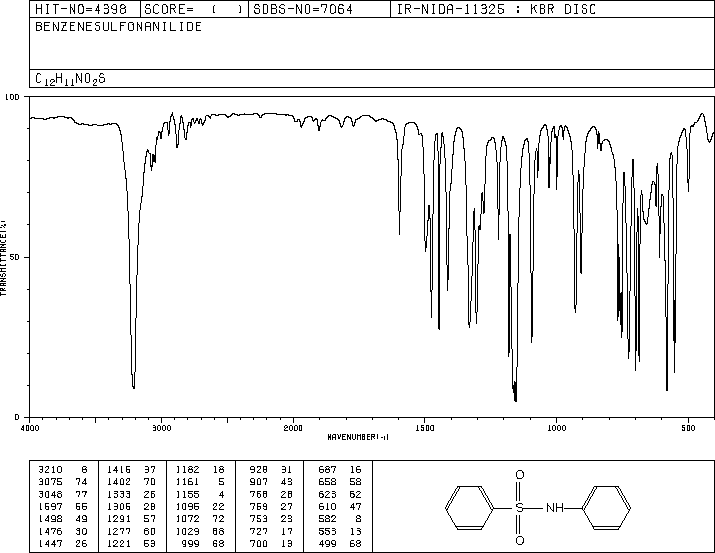This screenshot has height=553, width=715.
Task: Select peak table entry 1447
Action: (x=62, y=544)
